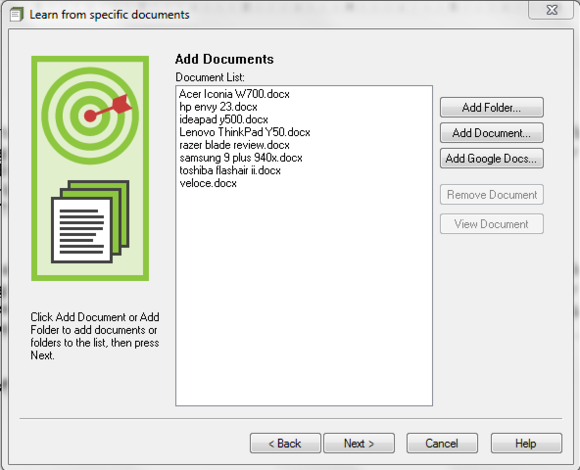Select samsung 9 plus 940x.docx entry
Viewport: 580px width, 470px height.
tap(241, 158)
